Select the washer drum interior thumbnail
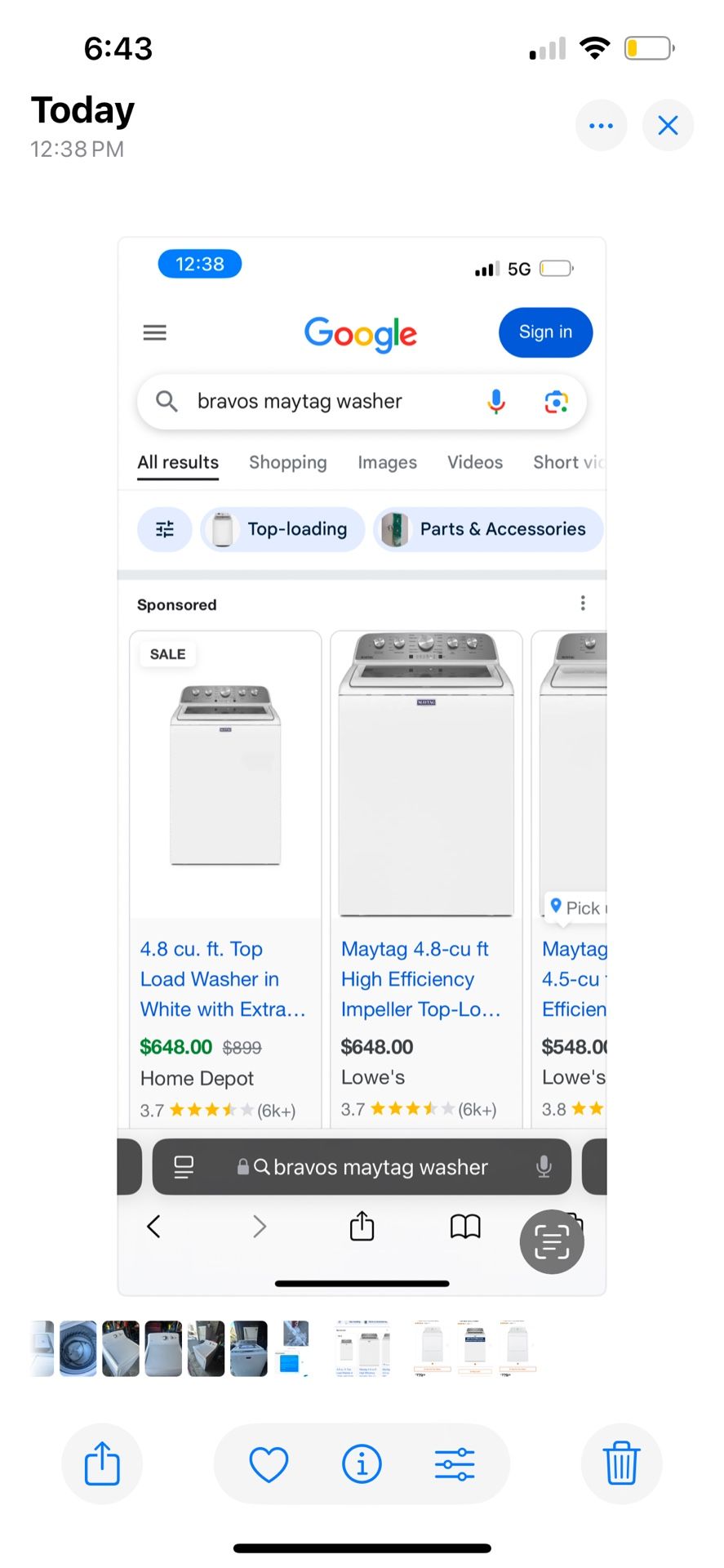The image size is (724, 1568). 78,1348
